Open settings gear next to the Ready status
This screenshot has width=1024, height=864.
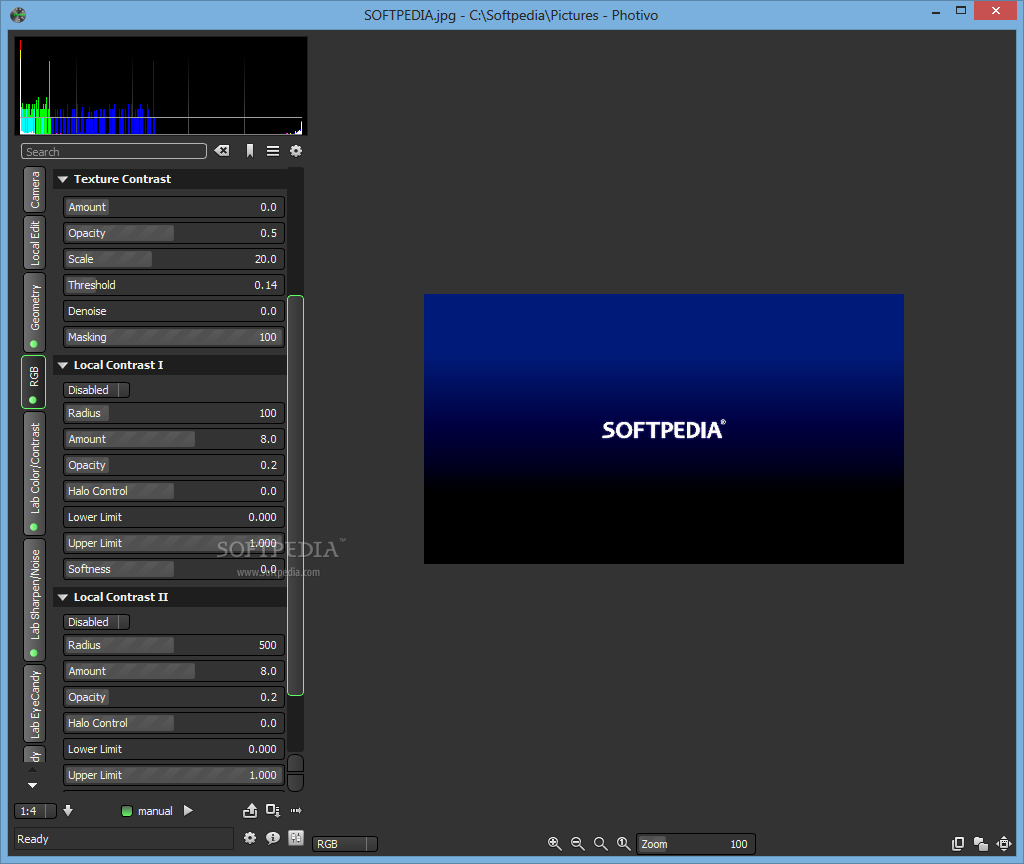(x=250, y=838)
